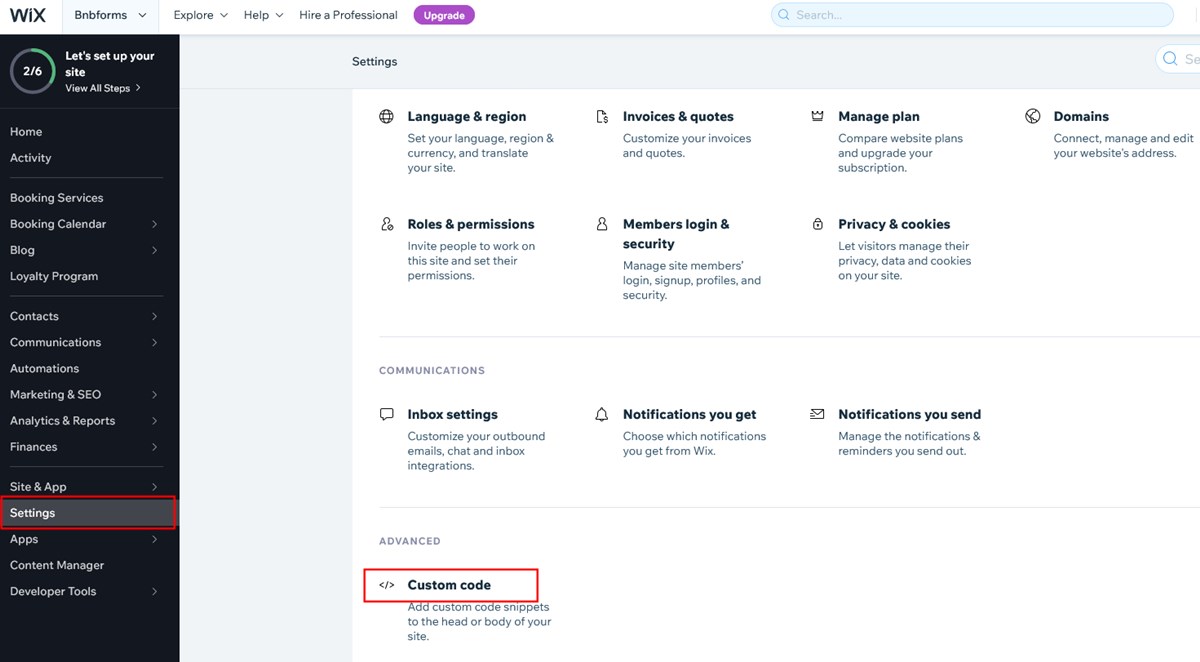Image resolution: width=1200 pixels, height=662 pixels.
Task: Open Custom code settings
Action: tap(449, 585)
